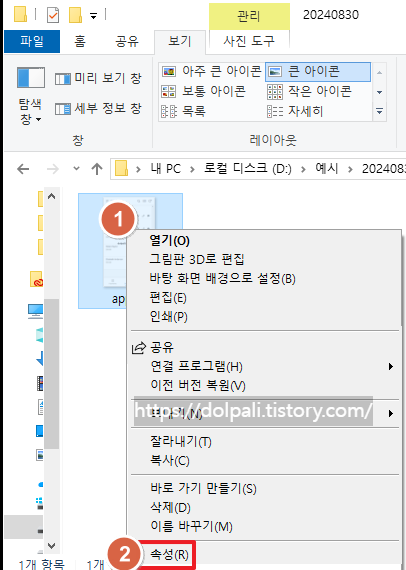
Task: Click layout gallery scroll-down arrow
Action: tap(379, 92)
